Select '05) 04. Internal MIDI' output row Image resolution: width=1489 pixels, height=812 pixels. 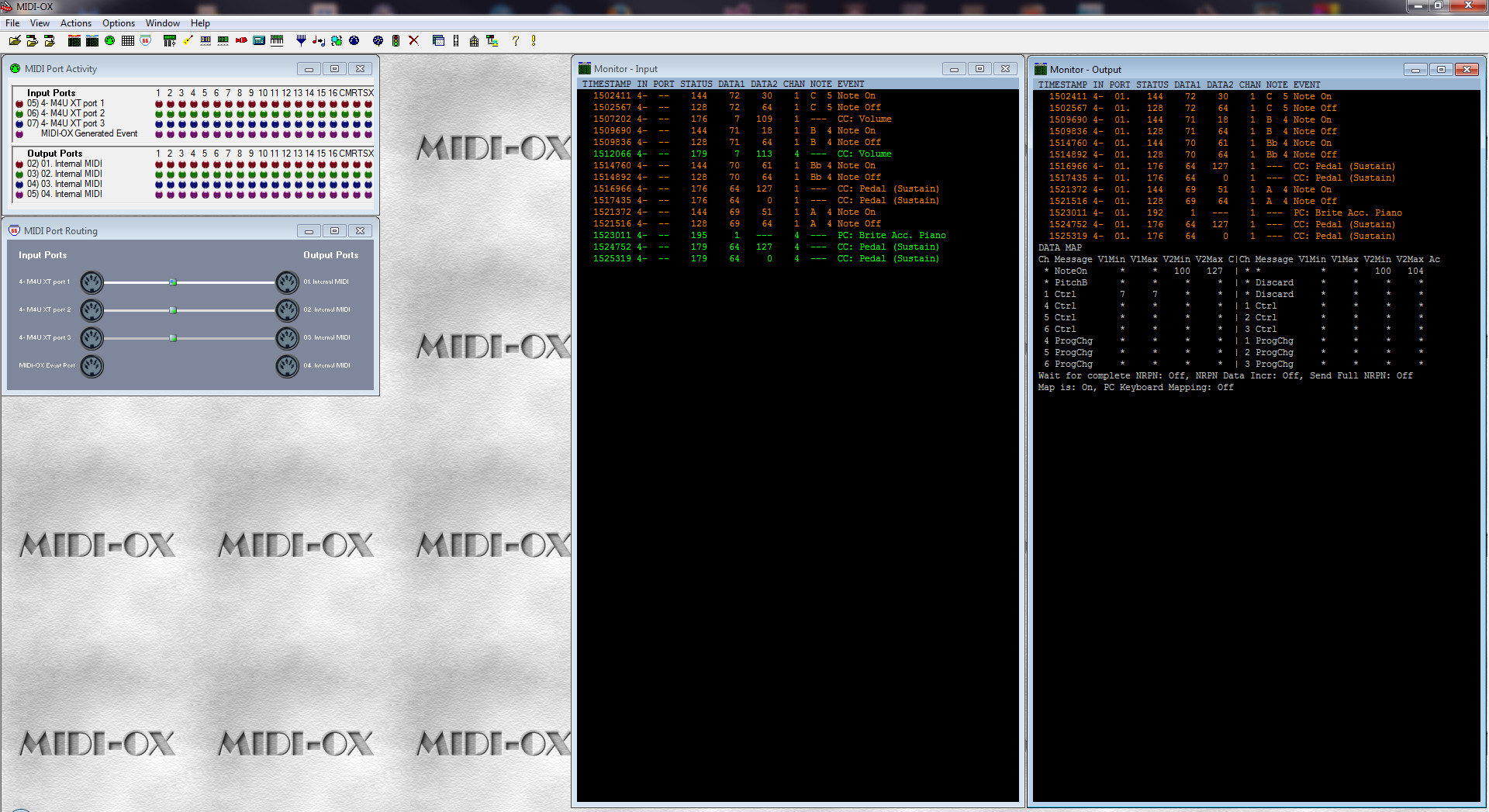(x=64, y=194)
